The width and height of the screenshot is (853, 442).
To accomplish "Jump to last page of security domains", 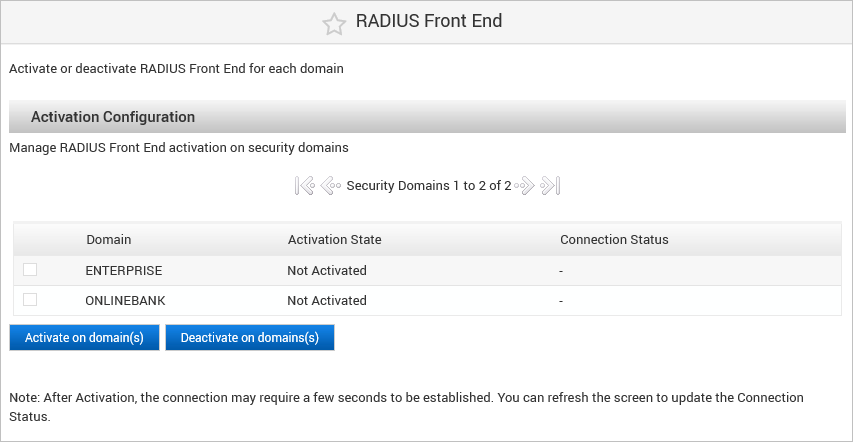I will click(550, 186).
